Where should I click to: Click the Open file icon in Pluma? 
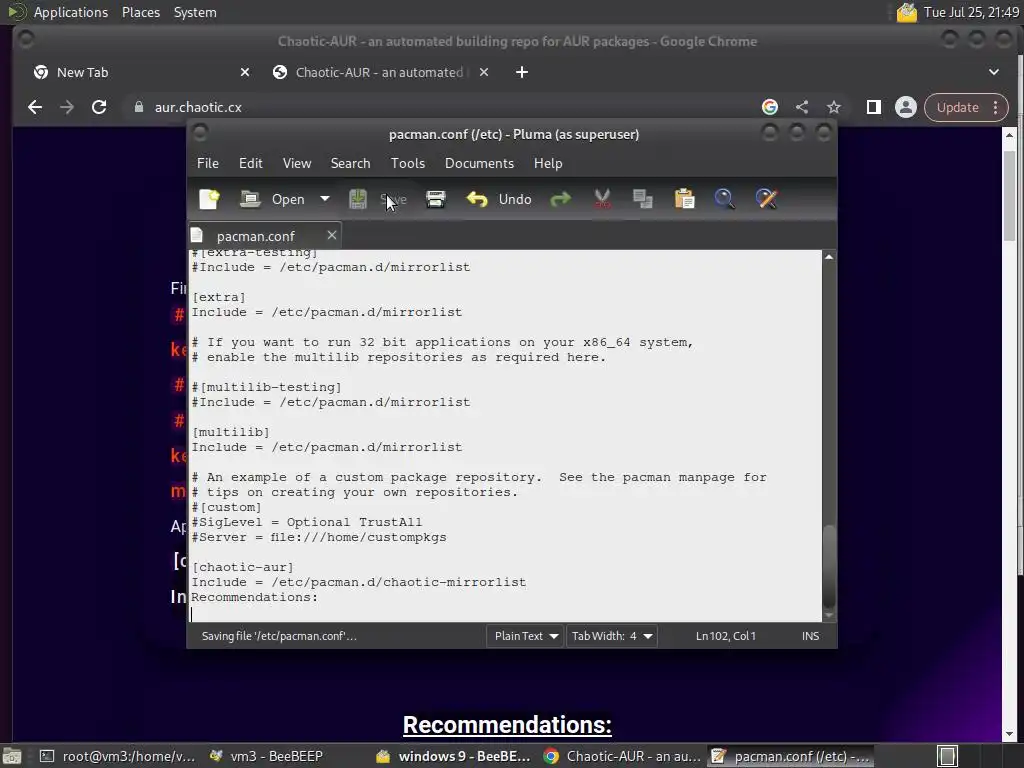coord(250,199)
